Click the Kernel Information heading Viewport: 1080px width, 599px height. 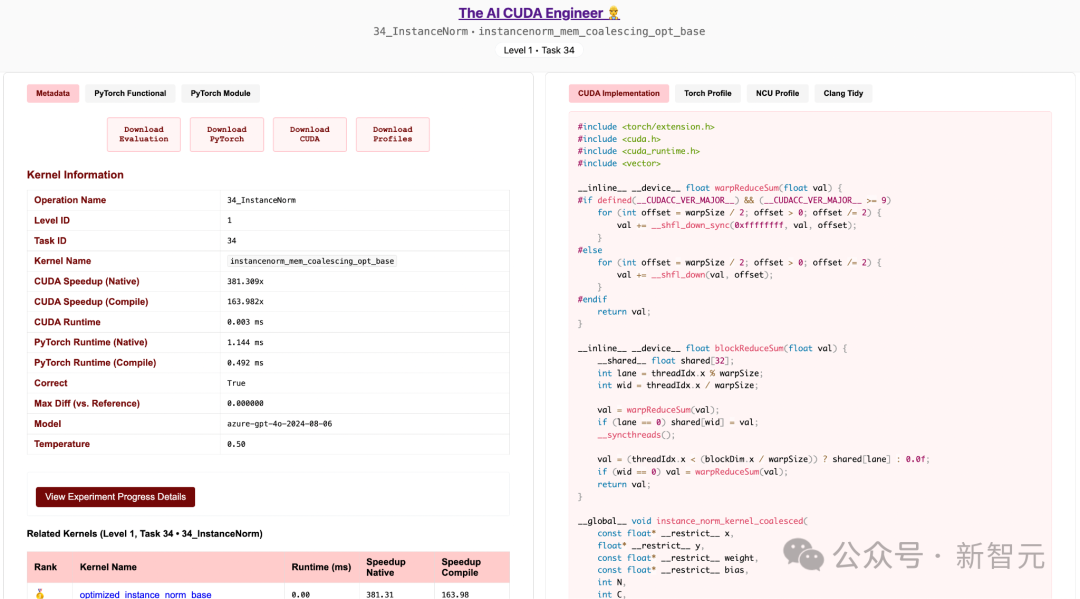75,175
